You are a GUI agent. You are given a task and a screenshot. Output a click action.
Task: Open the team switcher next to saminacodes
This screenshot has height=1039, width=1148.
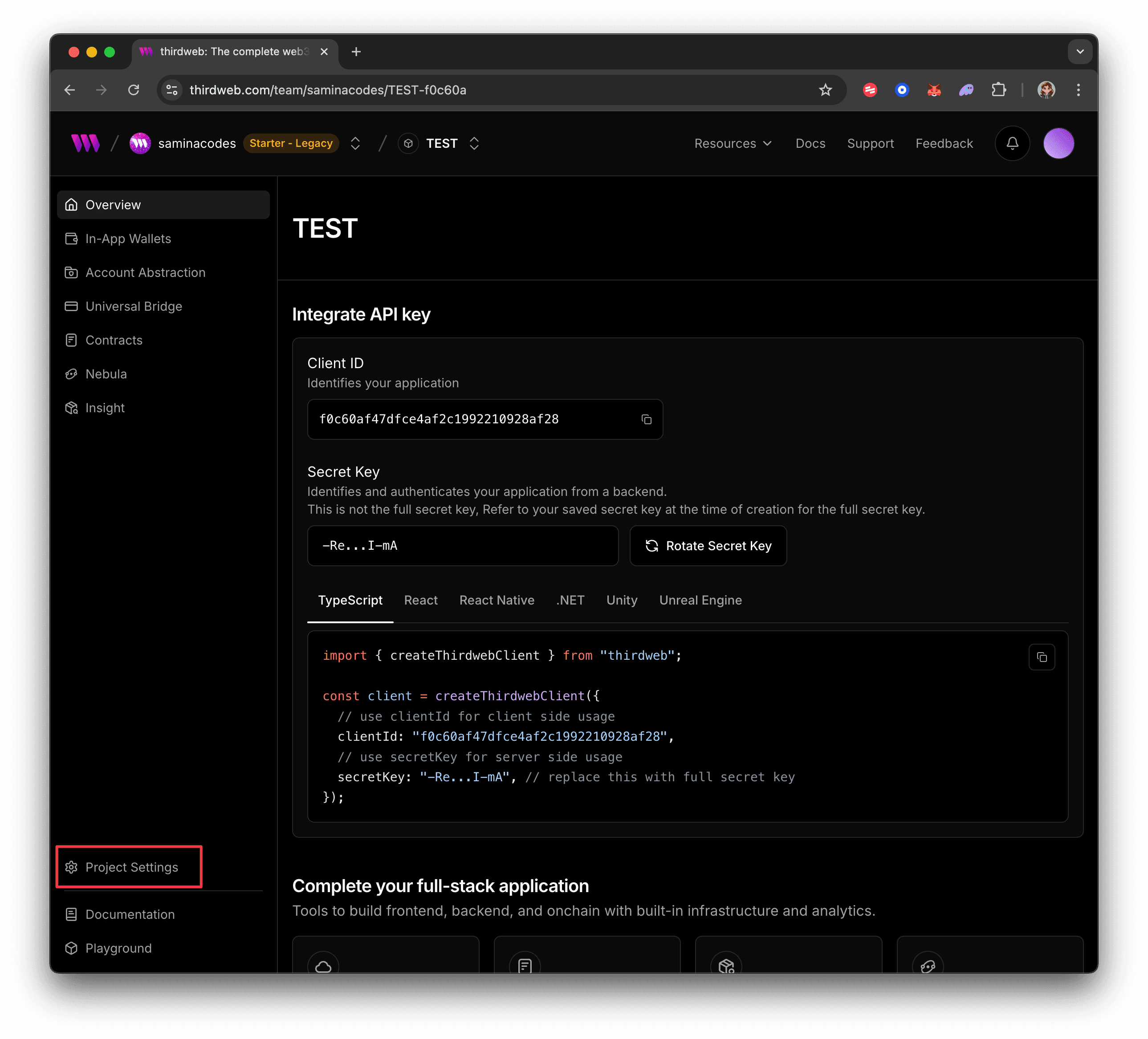tap(355, 143)
